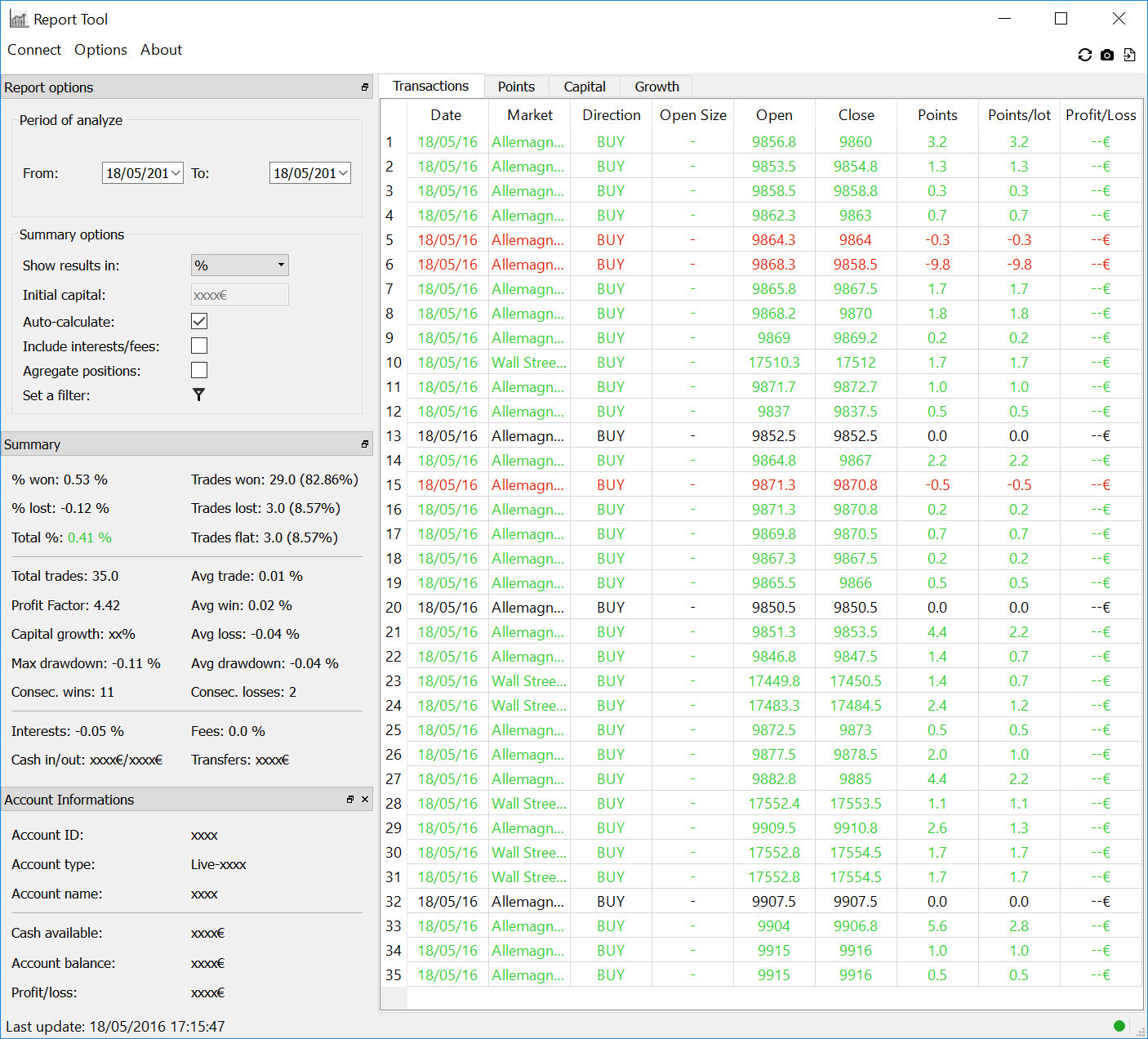The width and height of the screenshot is (1148, 1039).
Task: Select transaction row 6 with -9.8 points
Action: (774, 265)
